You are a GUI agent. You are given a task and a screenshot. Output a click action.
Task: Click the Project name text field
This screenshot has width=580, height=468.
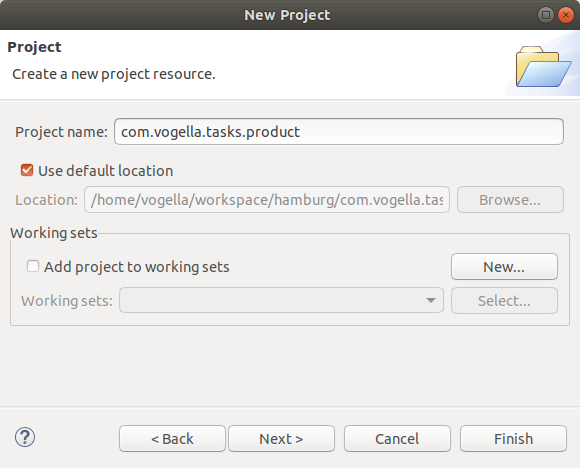[339, 132]
